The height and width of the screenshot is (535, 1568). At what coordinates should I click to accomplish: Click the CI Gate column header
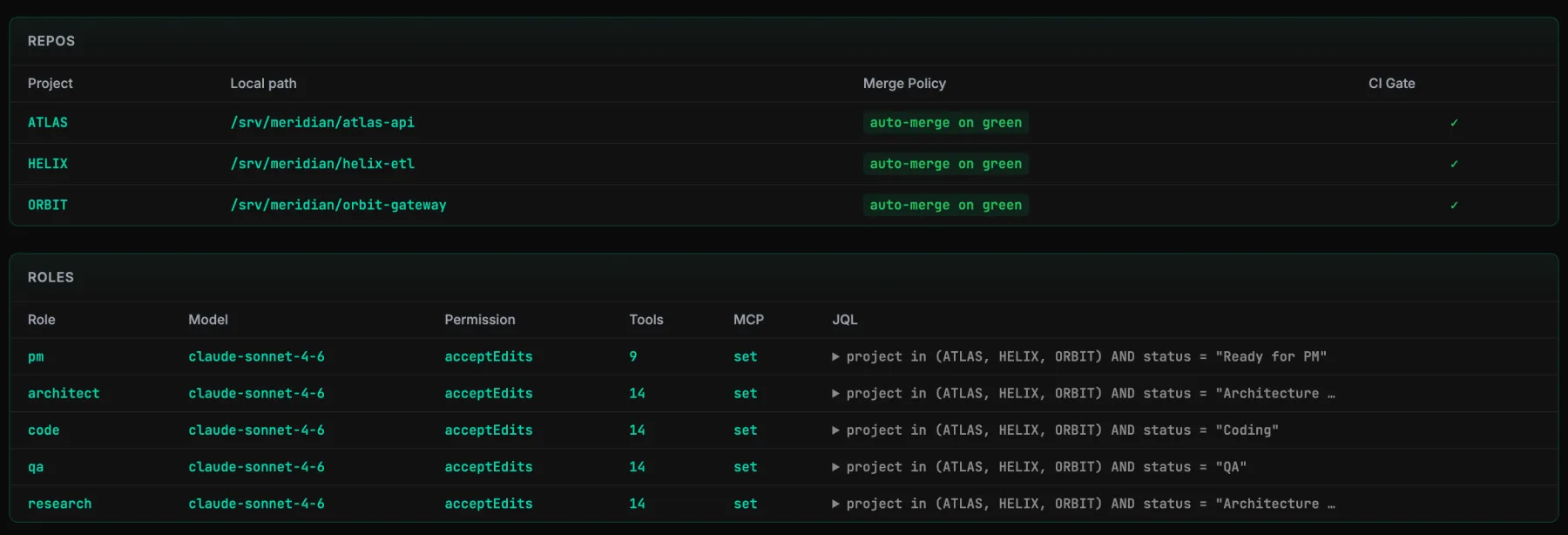coord(1392,84)
